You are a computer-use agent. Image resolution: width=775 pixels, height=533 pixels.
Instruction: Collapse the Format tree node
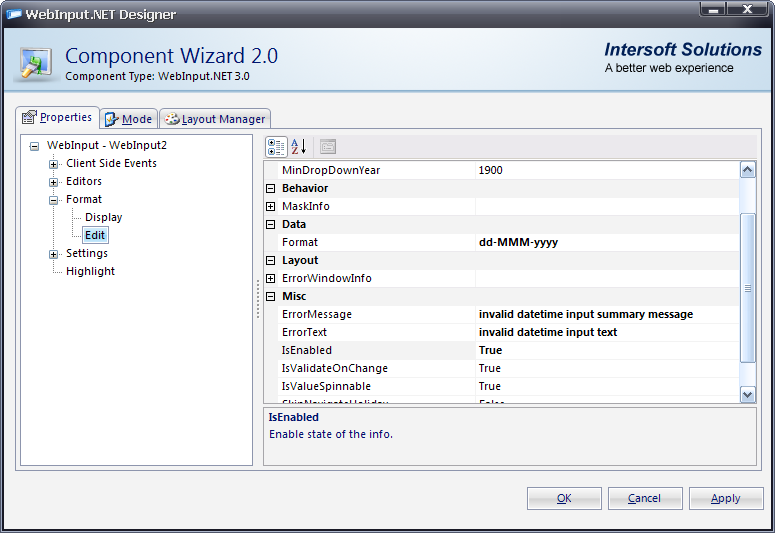click(54, 200)
